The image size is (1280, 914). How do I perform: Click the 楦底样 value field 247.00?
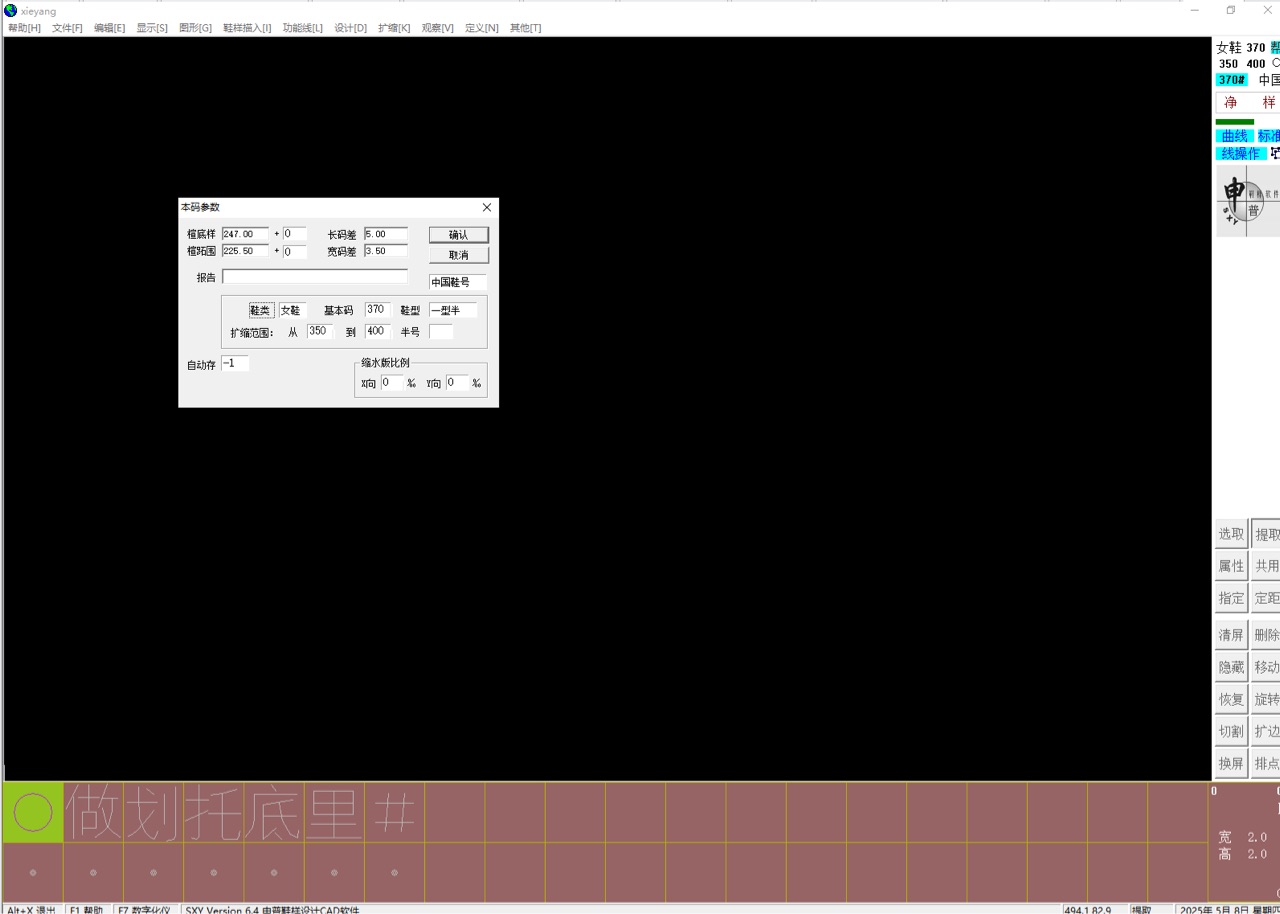[x=245, y=234]
